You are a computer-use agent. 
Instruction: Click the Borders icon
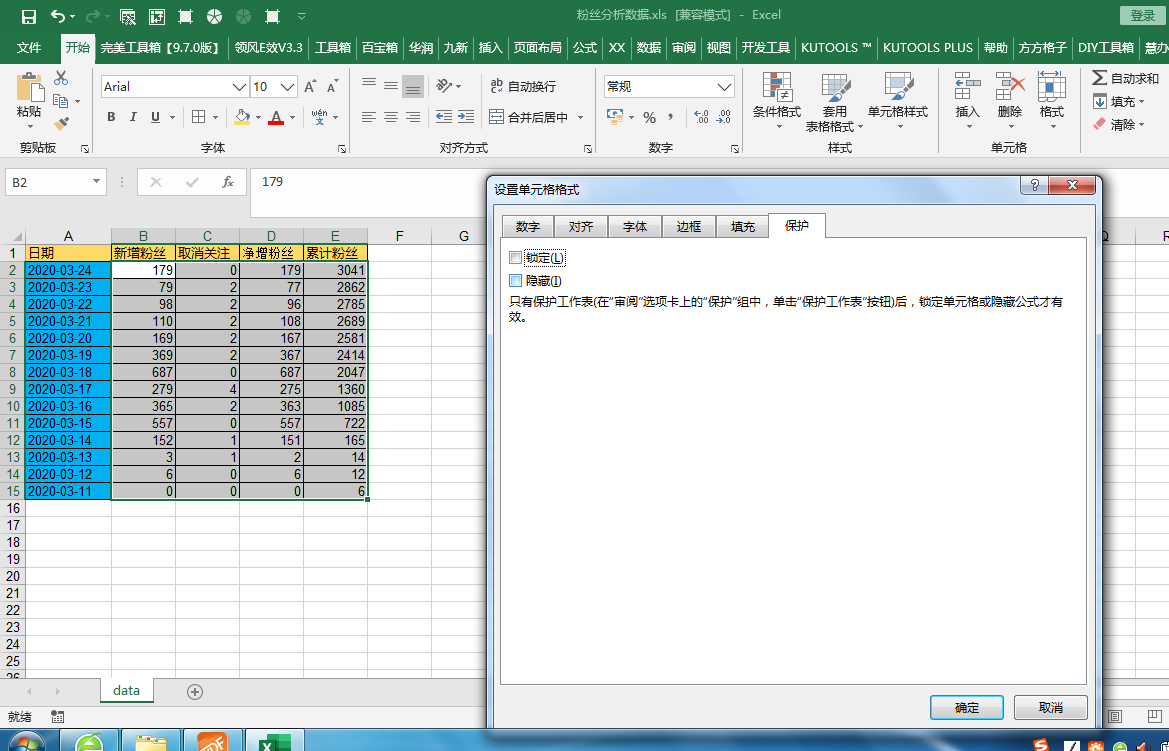198,117
